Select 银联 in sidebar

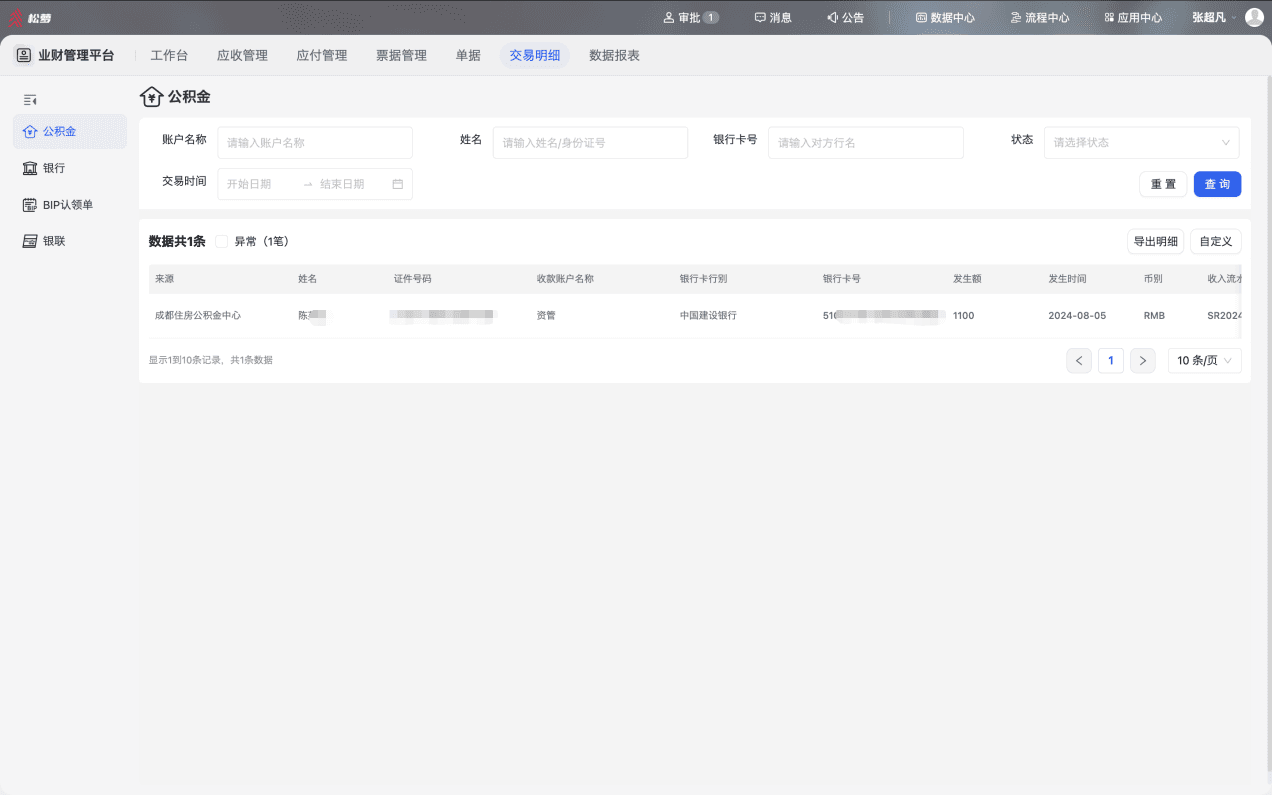[70, 241]
